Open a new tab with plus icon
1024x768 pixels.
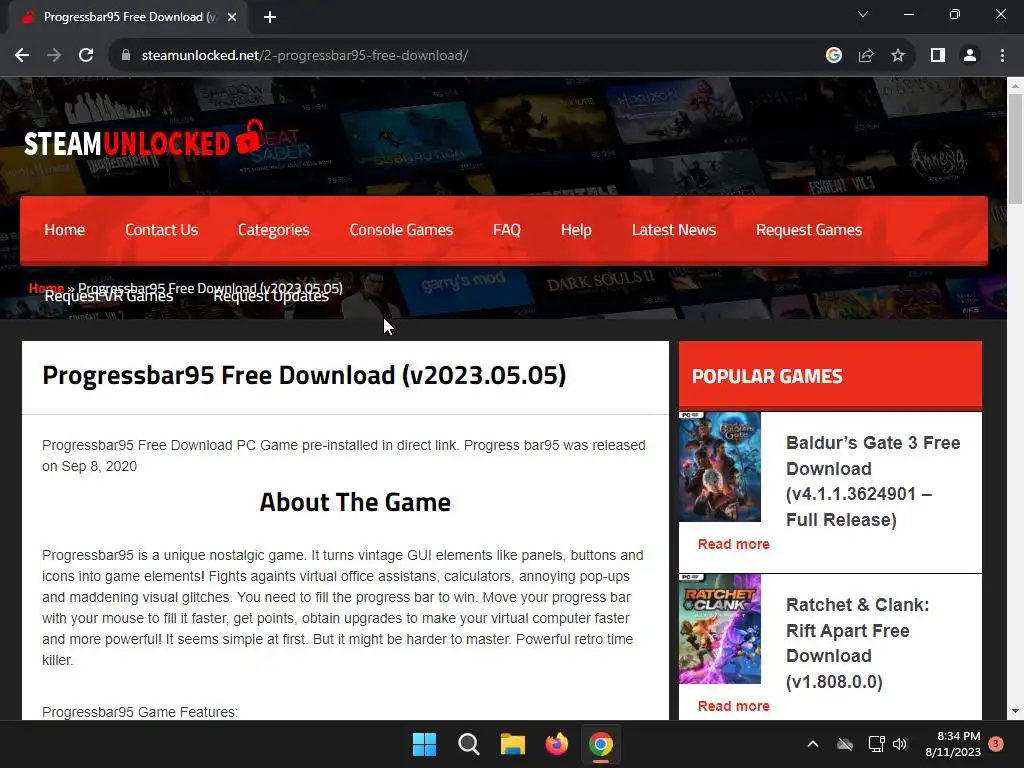point(270,17)
